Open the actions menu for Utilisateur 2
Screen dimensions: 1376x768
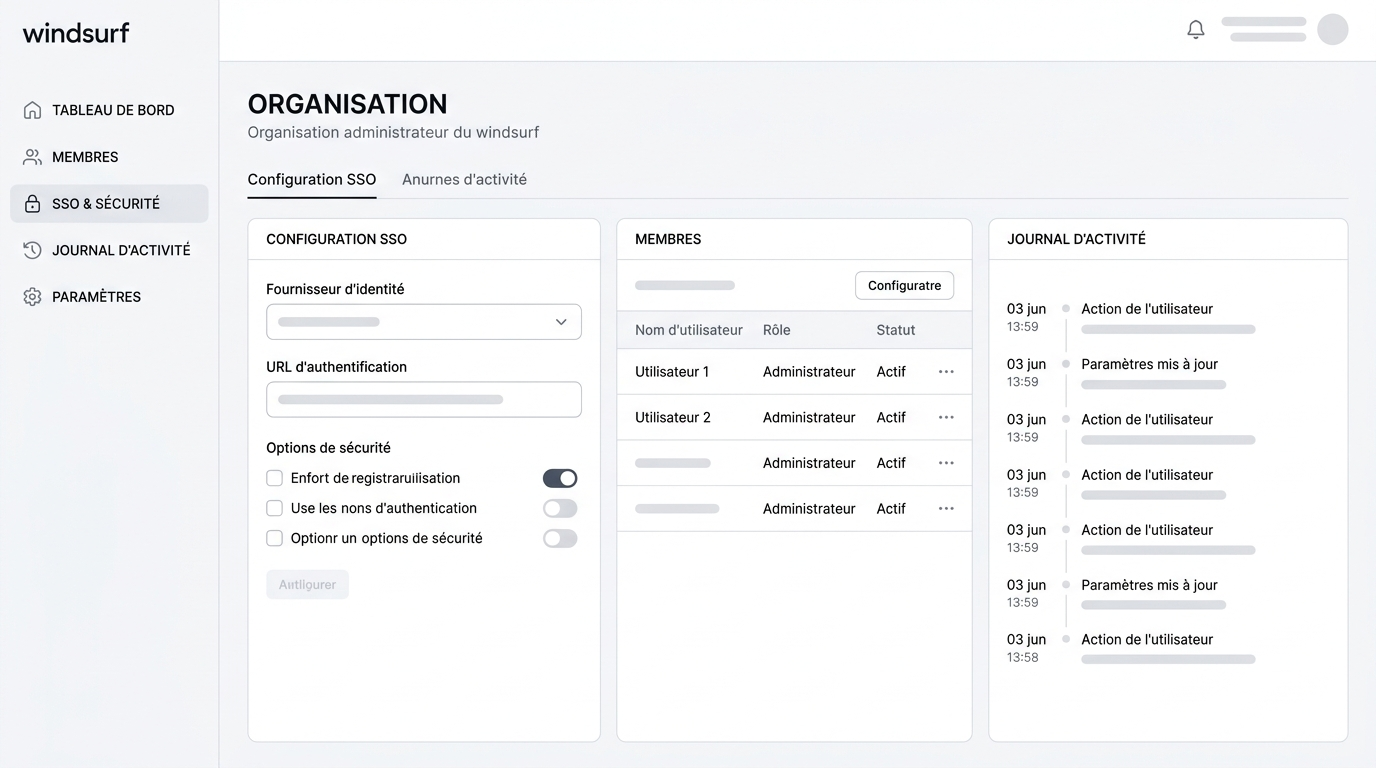pos(946,418)
